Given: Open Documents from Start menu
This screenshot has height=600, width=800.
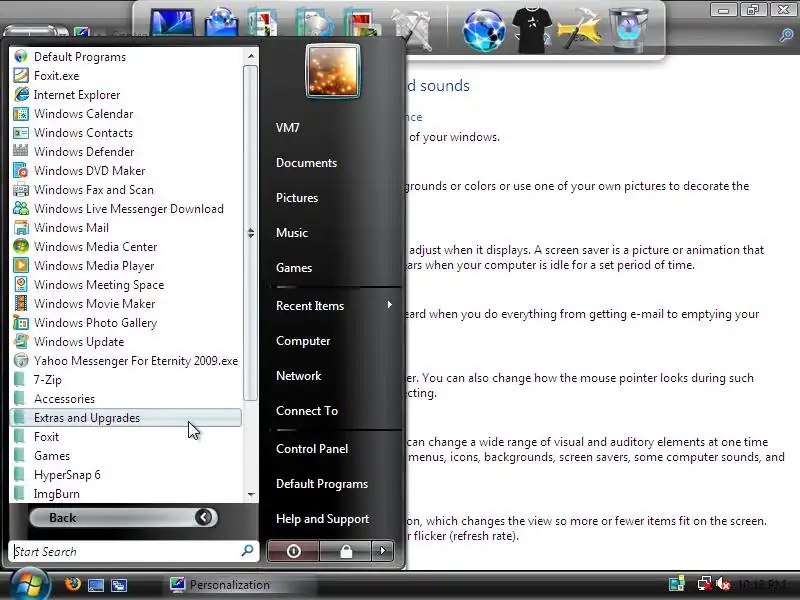Looking at the screenshot, I should point(307,163).
